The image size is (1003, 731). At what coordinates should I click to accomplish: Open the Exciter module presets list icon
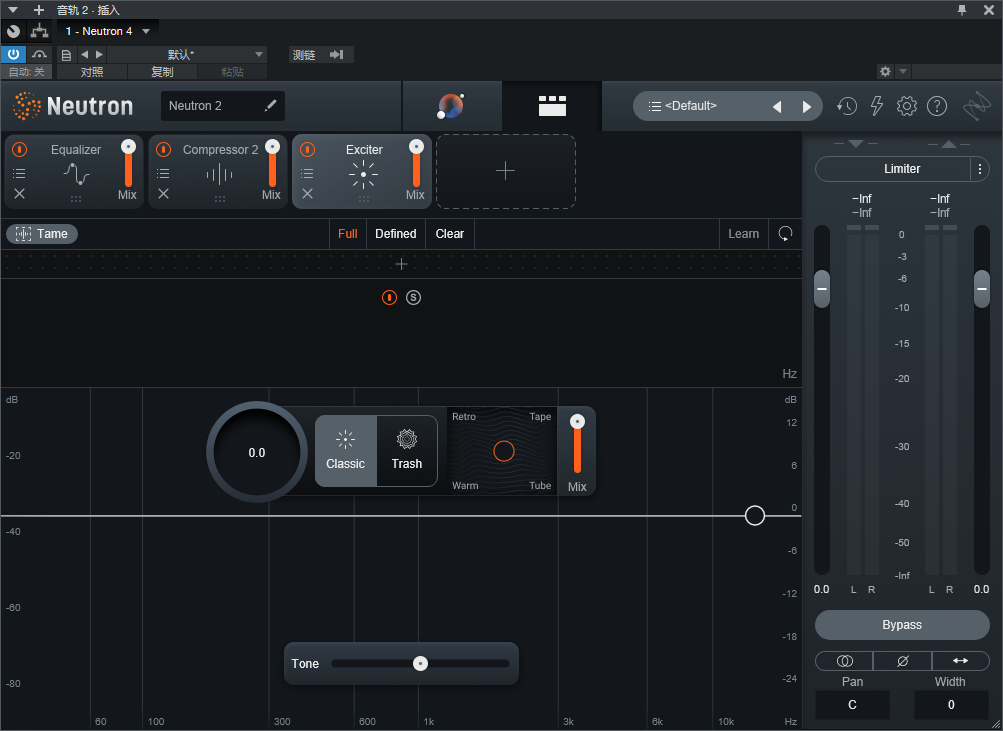click(307, 173)
